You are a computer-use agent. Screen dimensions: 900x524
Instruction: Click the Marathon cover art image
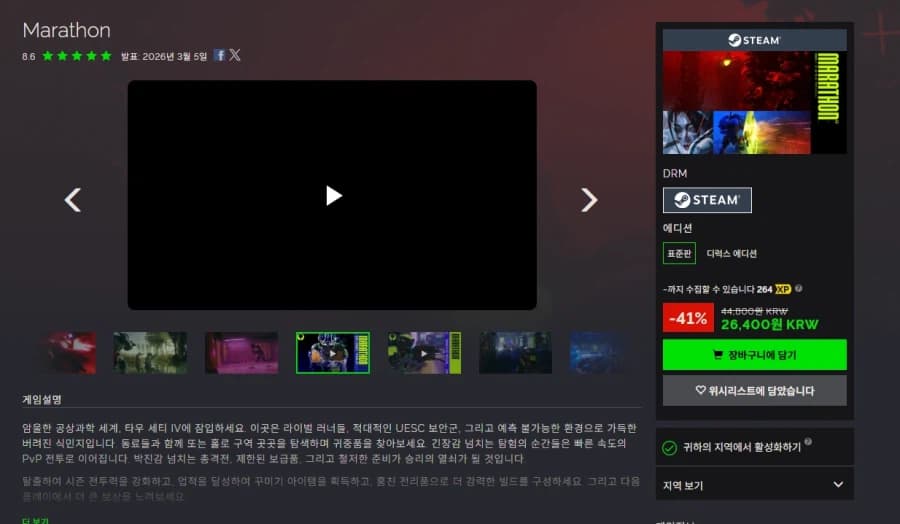(754, 103)
